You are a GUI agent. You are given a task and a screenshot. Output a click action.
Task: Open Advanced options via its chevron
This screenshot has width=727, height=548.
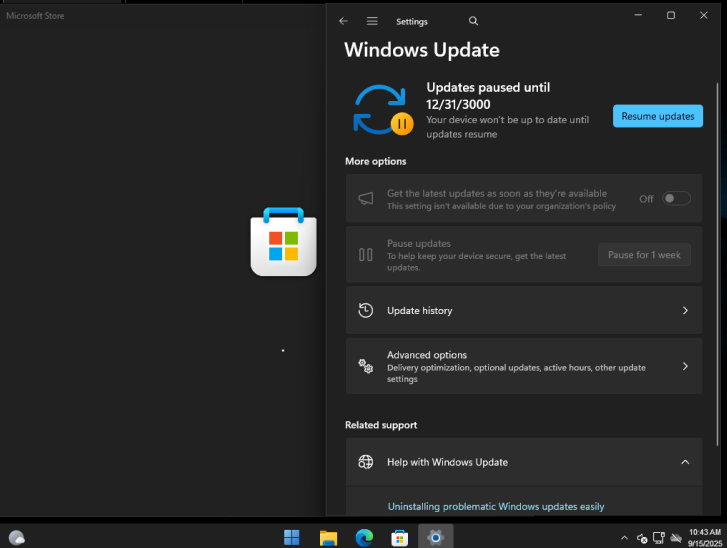tap(685, 366)
